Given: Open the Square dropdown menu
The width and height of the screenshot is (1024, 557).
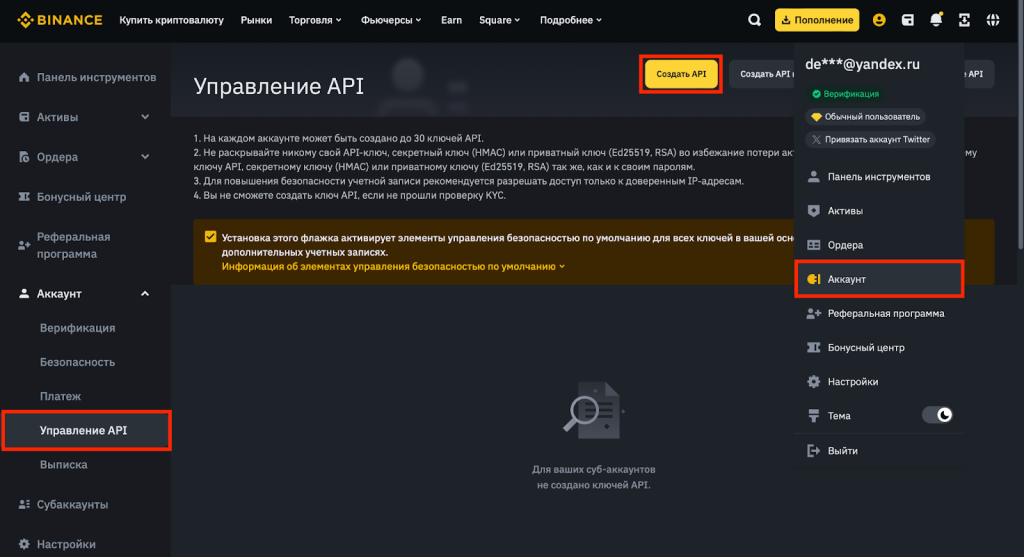Looking at the screenshot, I should [x=500, y=20].
